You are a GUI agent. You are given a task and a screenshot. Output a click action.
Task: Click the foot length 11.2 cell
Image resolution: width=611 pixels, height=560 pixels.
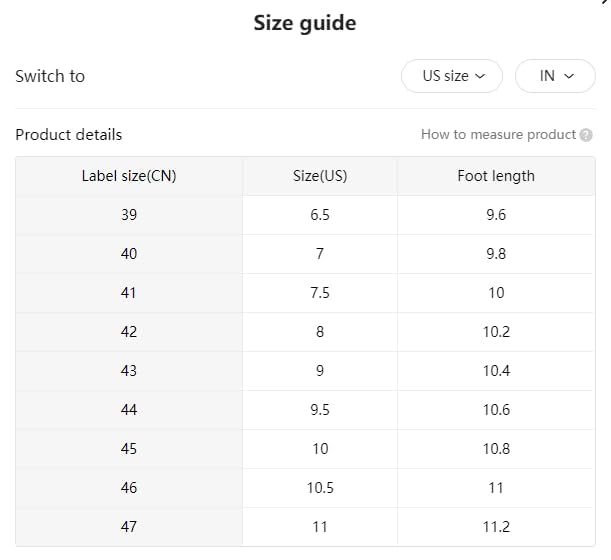pyautogui.click(x=496, y=527)
